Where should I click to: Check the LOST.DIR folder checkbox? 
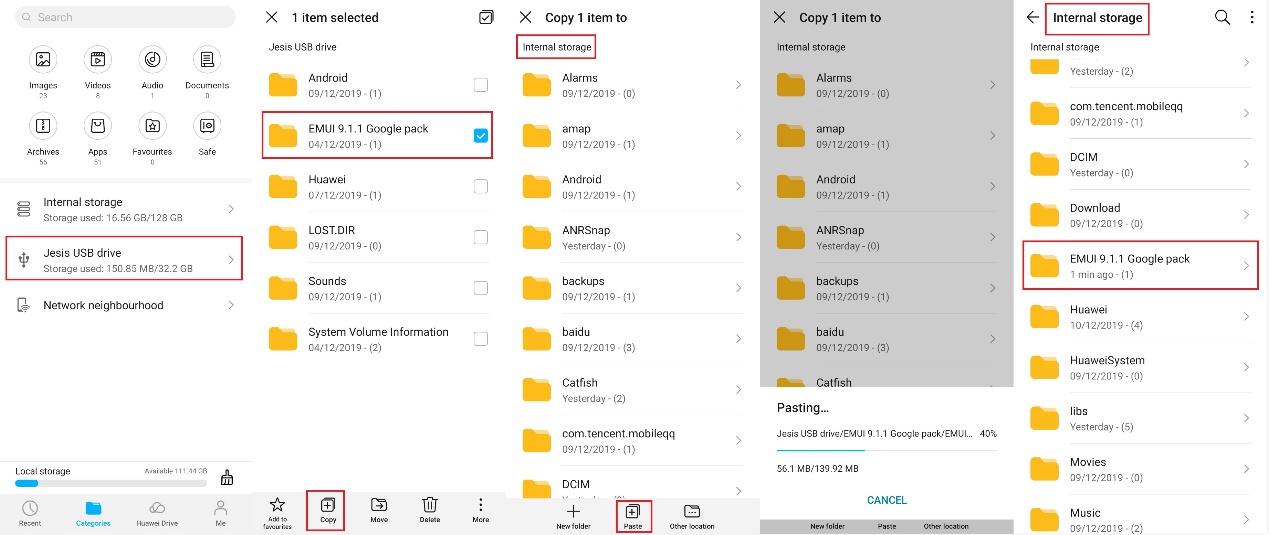(481, 237)
